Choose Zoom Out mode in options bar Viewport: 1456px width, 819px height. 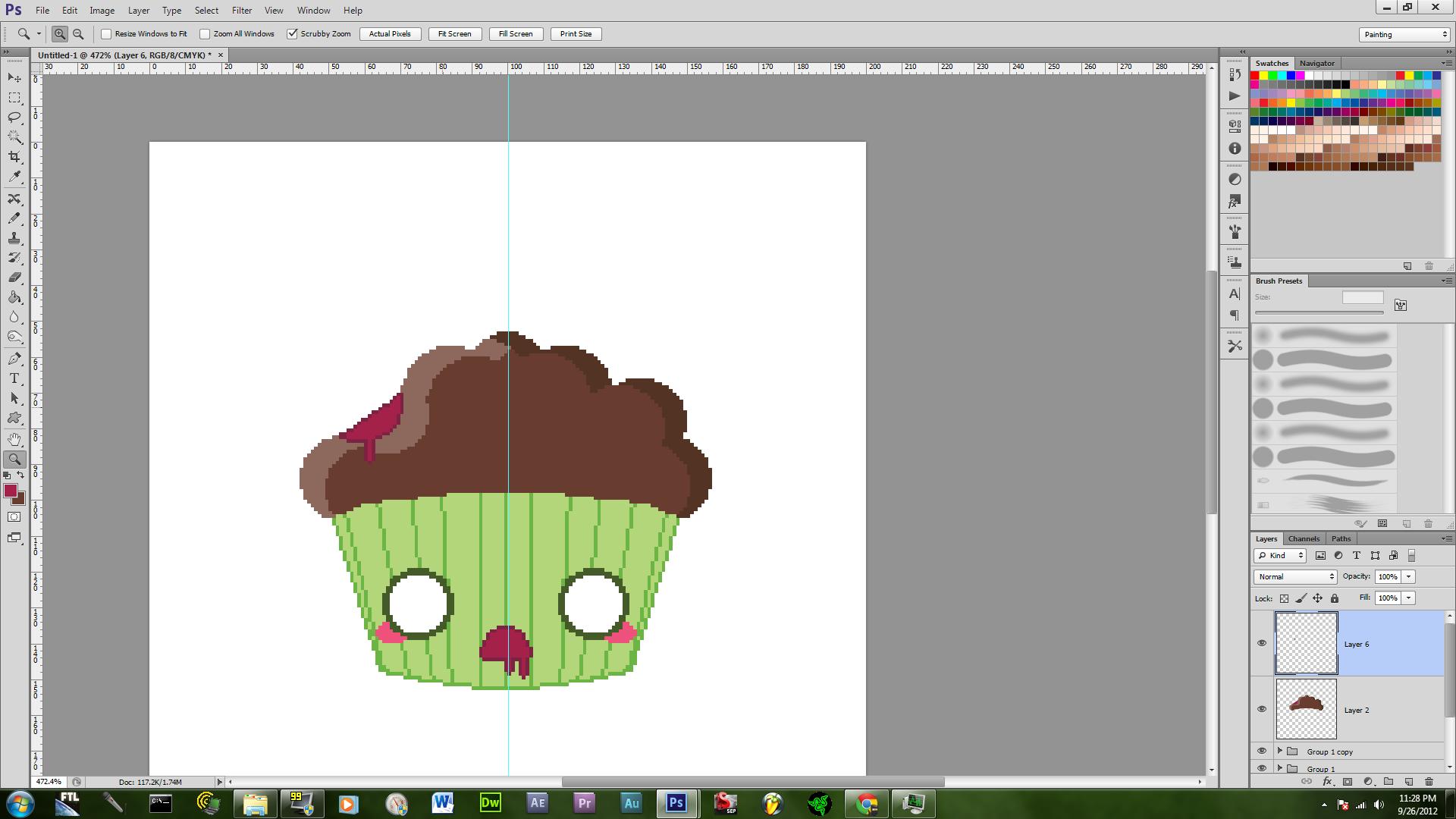78,34
